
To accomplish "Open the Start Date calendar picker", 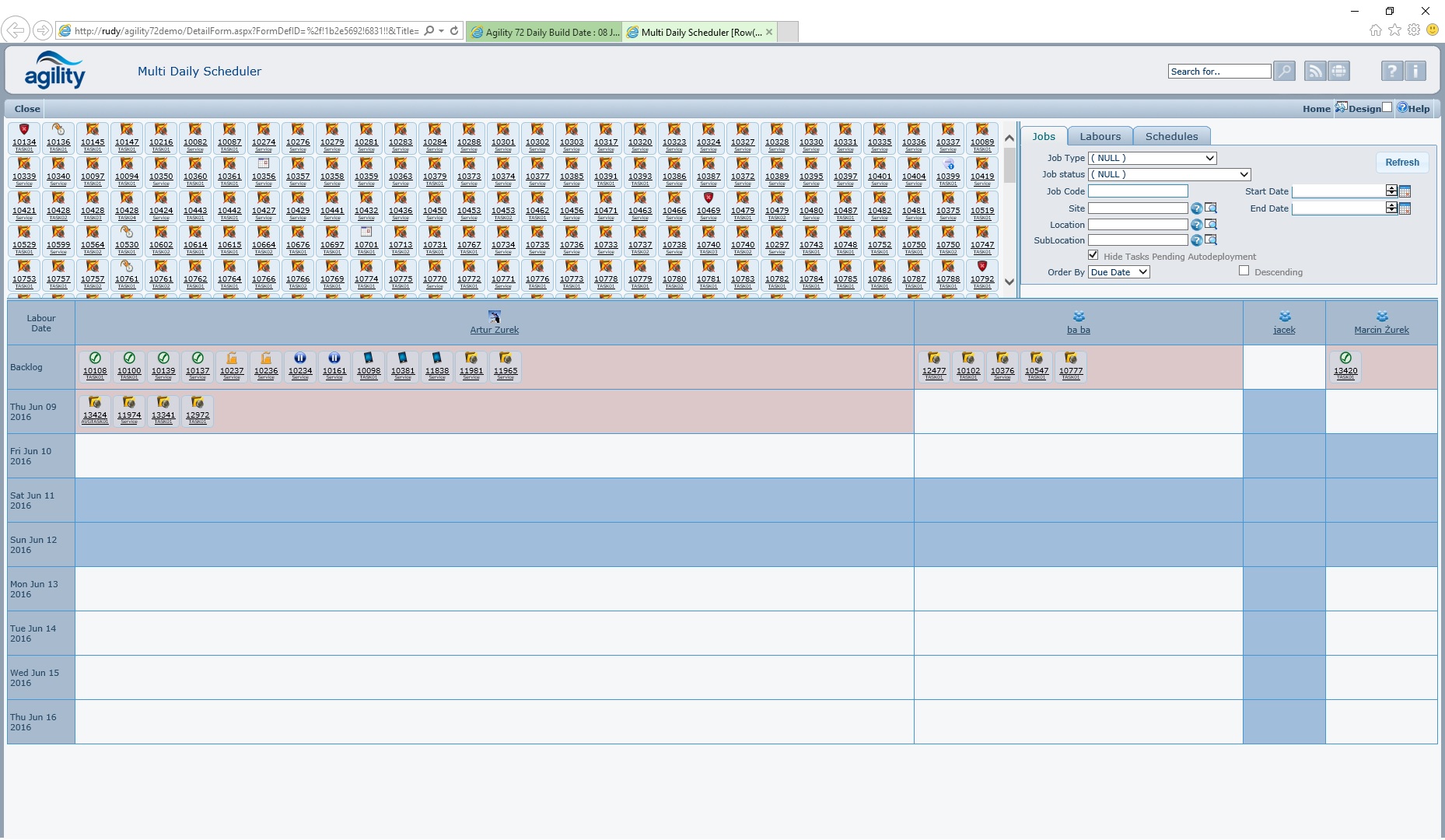I will pos(1405,191).
